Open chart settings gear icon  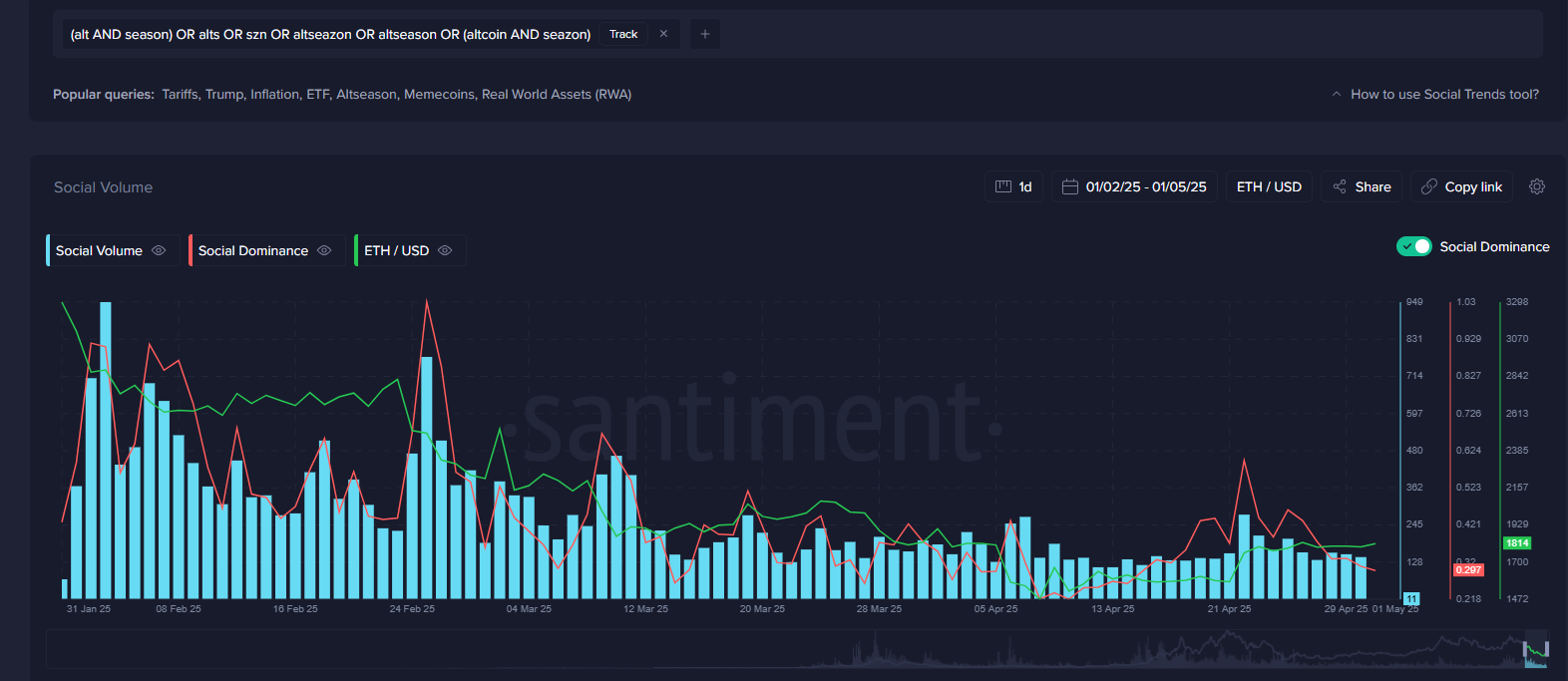point(1537,186)
